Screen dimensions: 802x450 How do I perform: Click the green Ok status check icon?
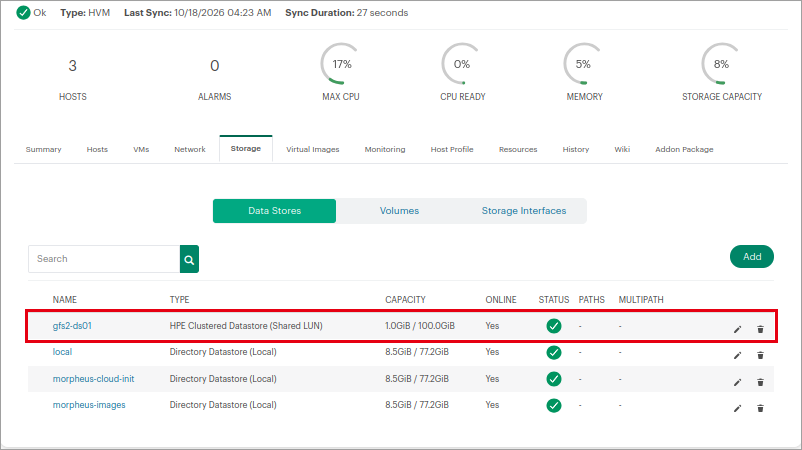[x=23, y=13]
